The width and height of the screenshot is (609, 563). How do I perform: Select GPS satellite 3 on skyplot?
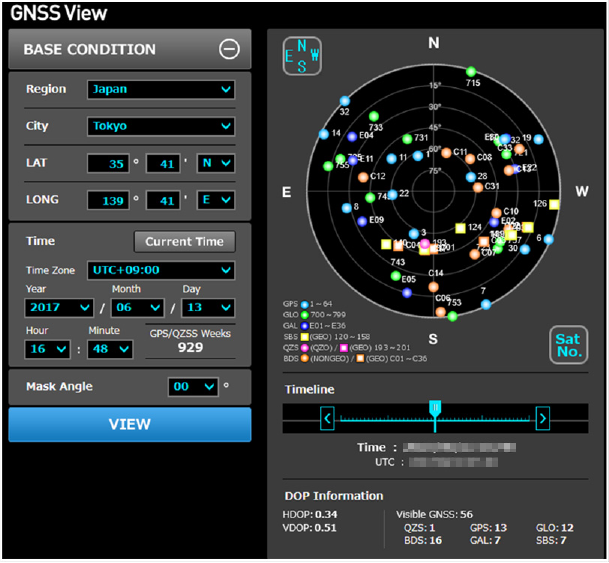pos(414,234)
